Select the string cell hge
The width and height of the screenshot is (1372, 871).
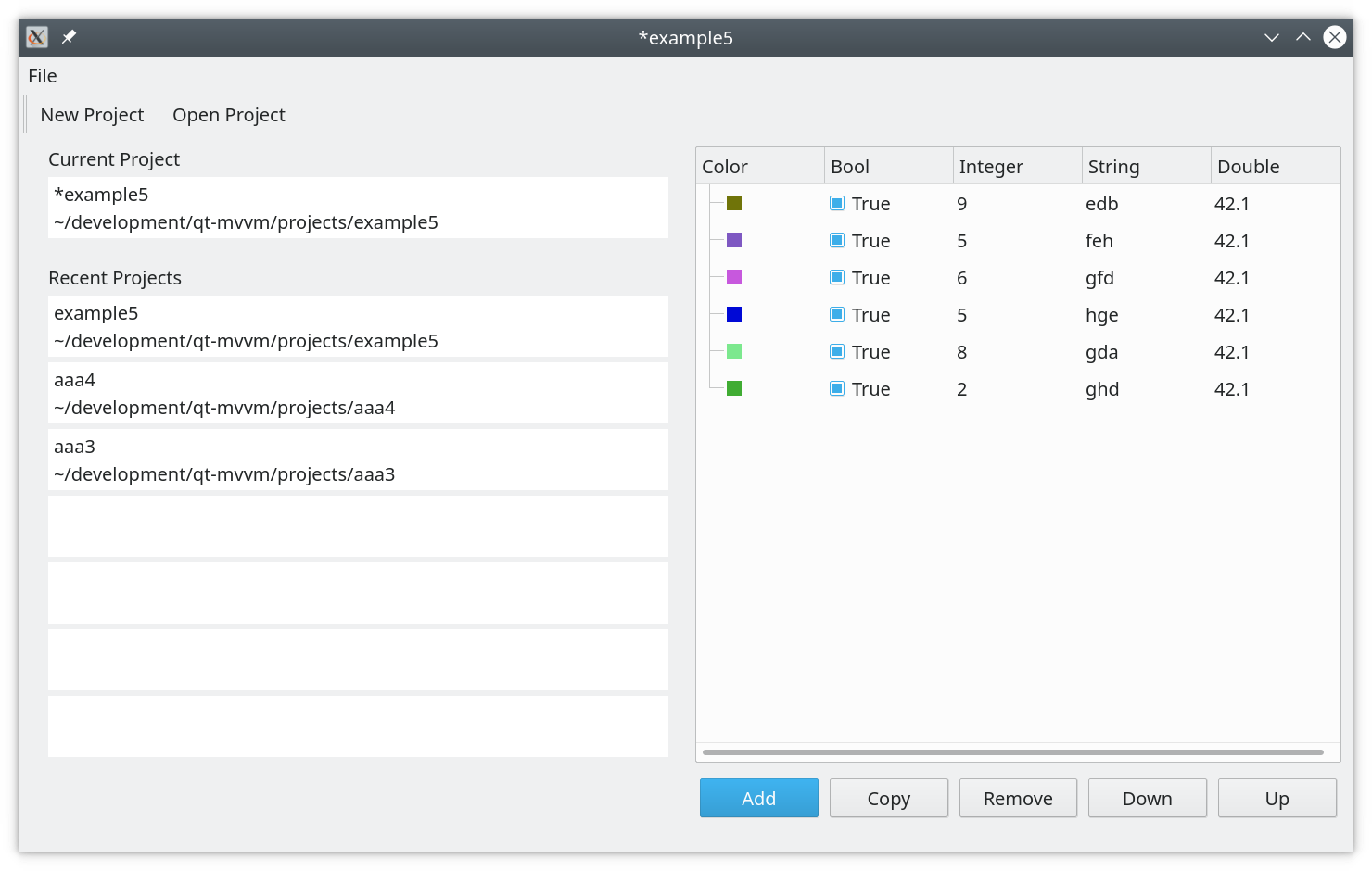coord(1102,315)
